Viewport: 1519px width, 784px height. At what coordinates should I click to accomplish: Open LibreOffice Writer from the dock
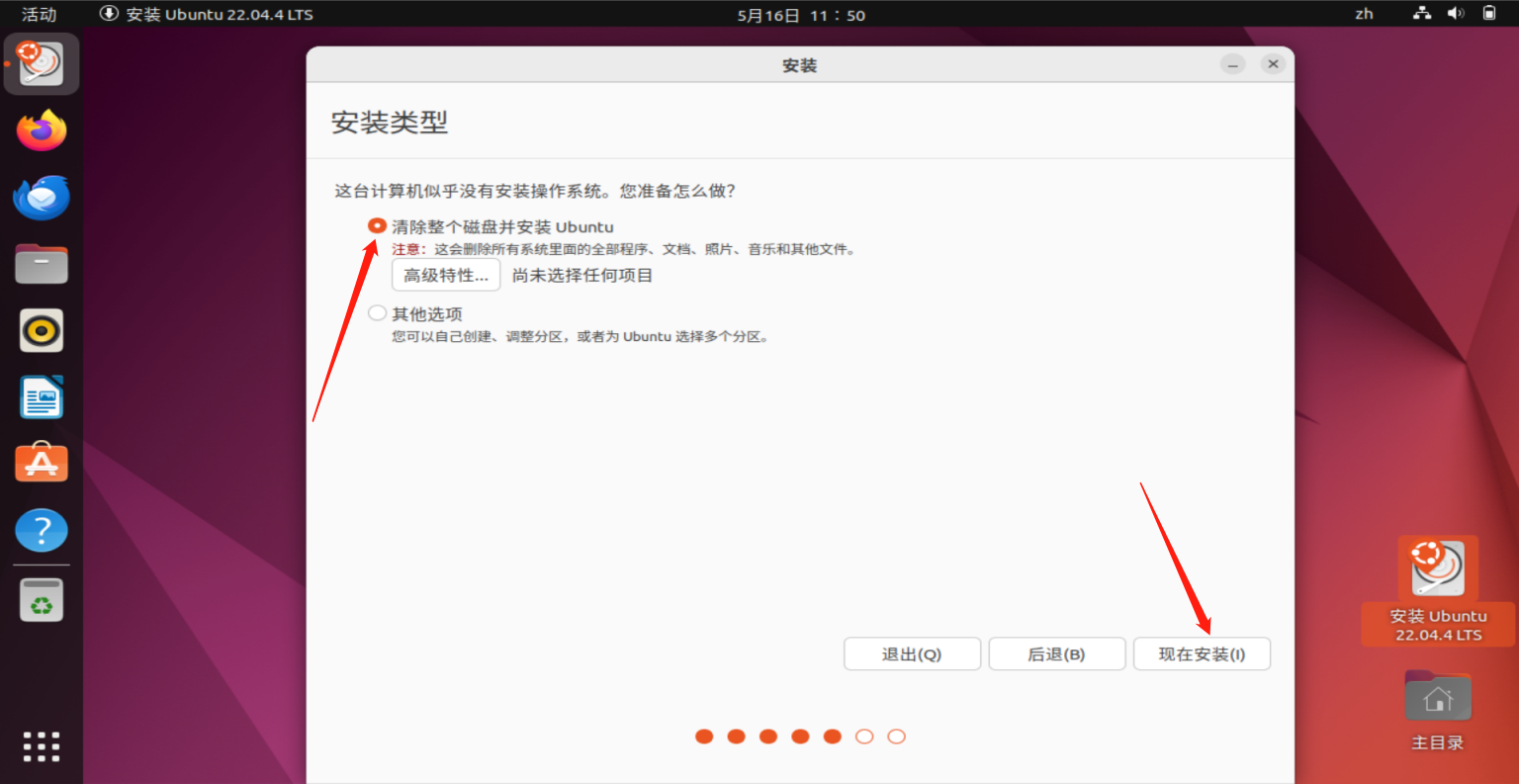click(x=42, y=397)
